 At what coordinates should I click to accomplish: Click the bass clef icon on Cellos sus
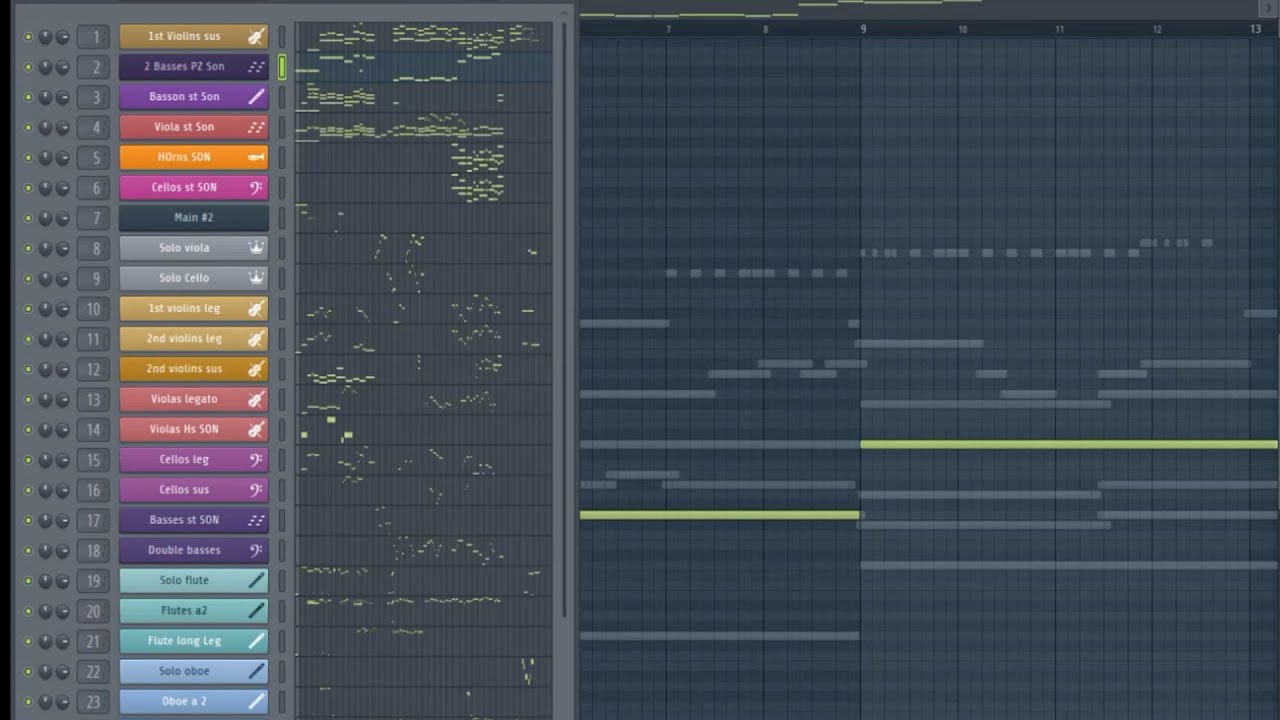pos(256,490)
